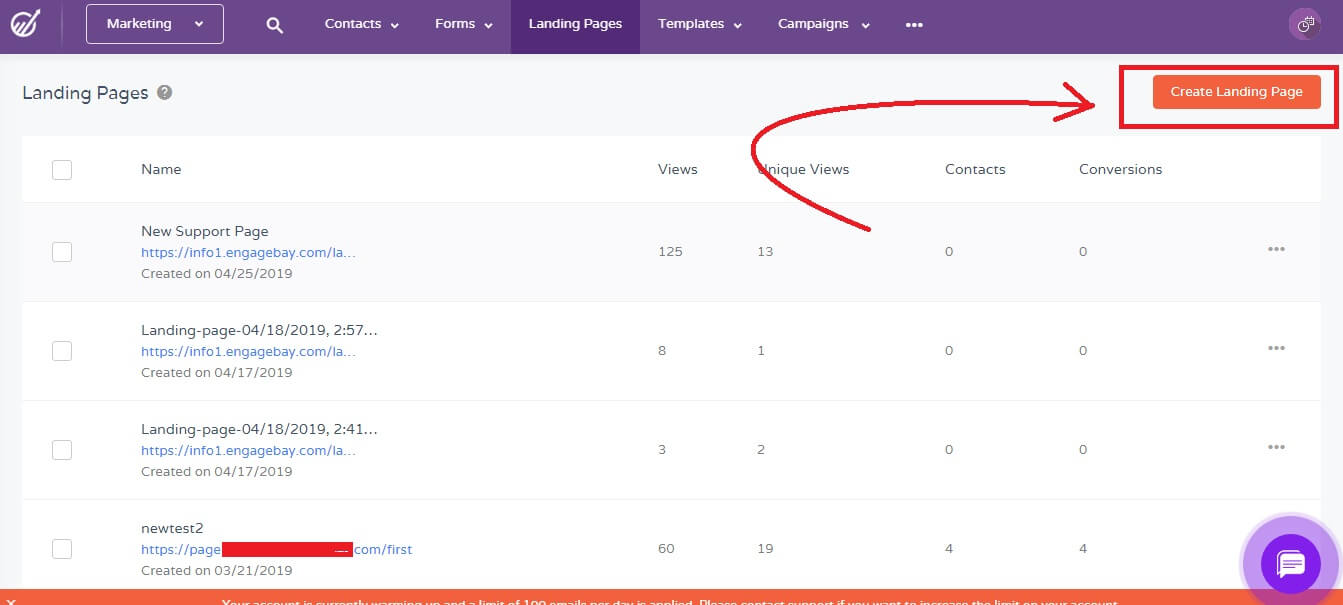This screenshot has height=605, width=1343.
Task: Expand the Marketing dropdown
Action: [x=154, y=23]
